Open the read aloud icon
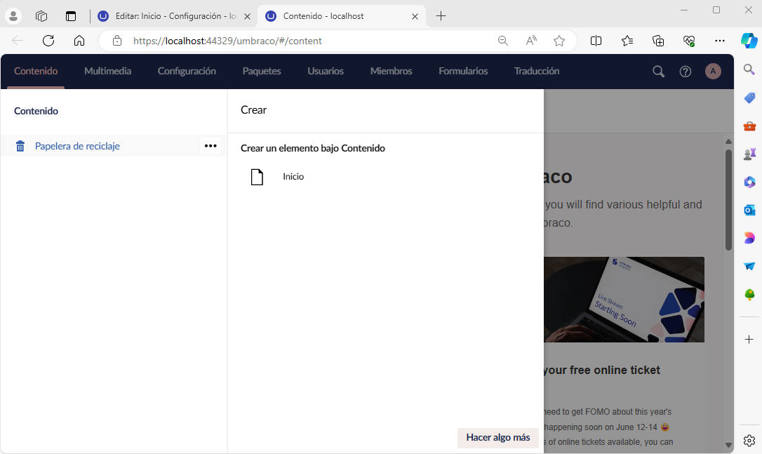 (531, 41)
